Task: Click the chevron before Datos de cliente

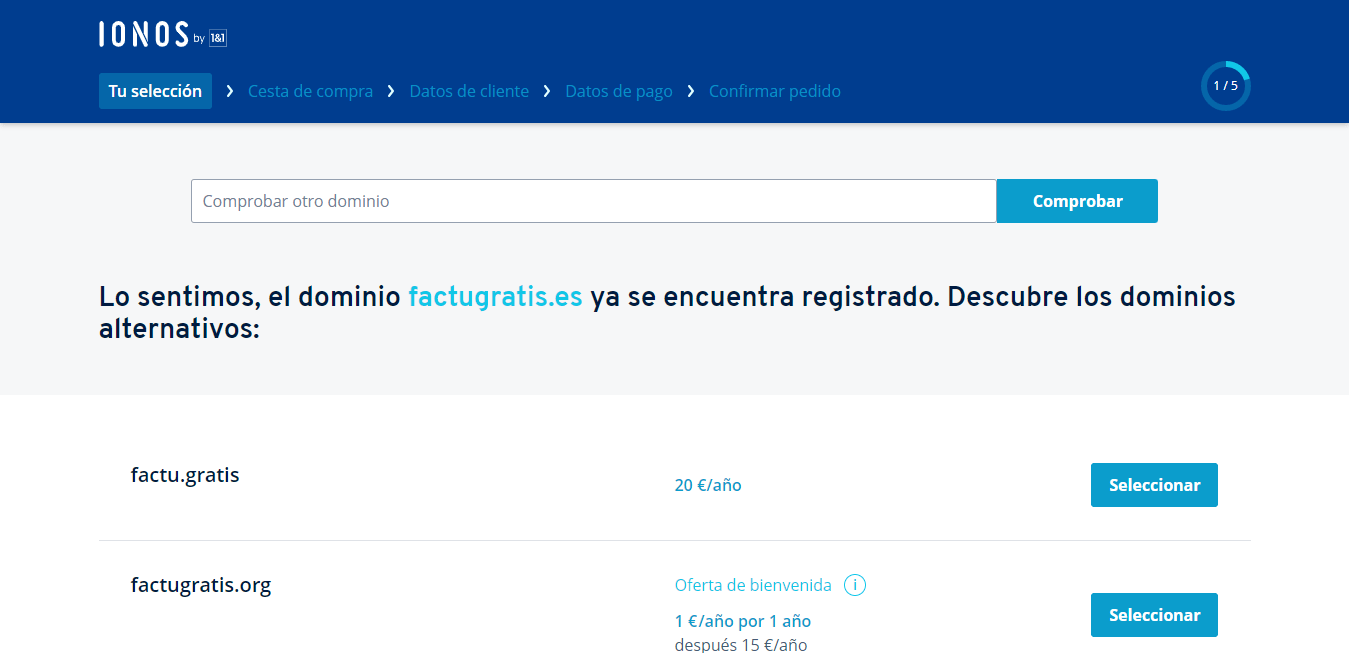Action: pyautogui.click(x=391, y=91)
